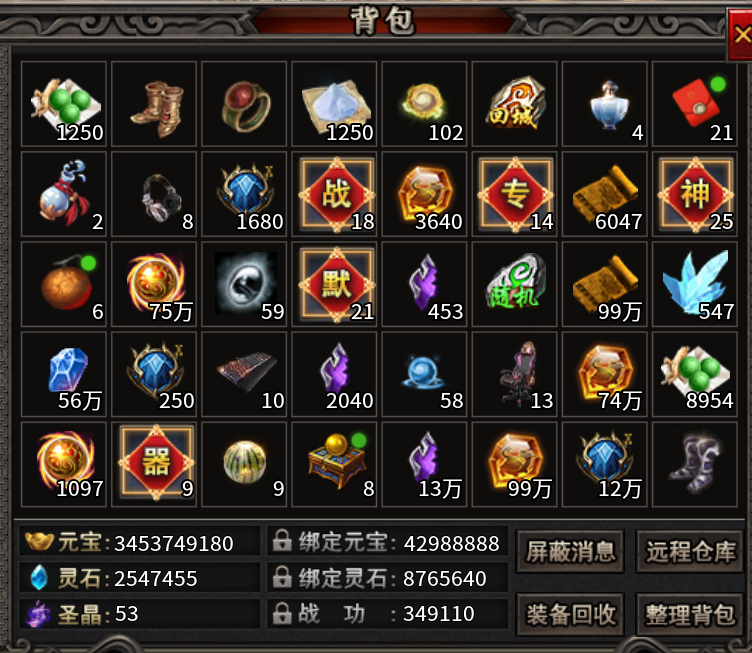Select the 回城 return stone item

(514, 104)
